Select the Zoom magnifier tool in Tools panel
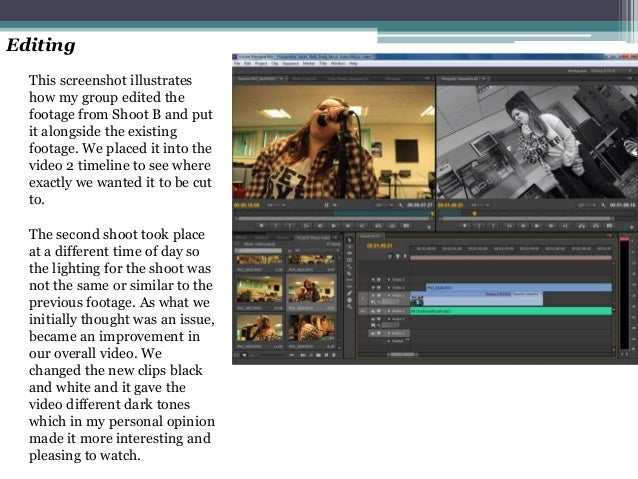 (349, 306)
